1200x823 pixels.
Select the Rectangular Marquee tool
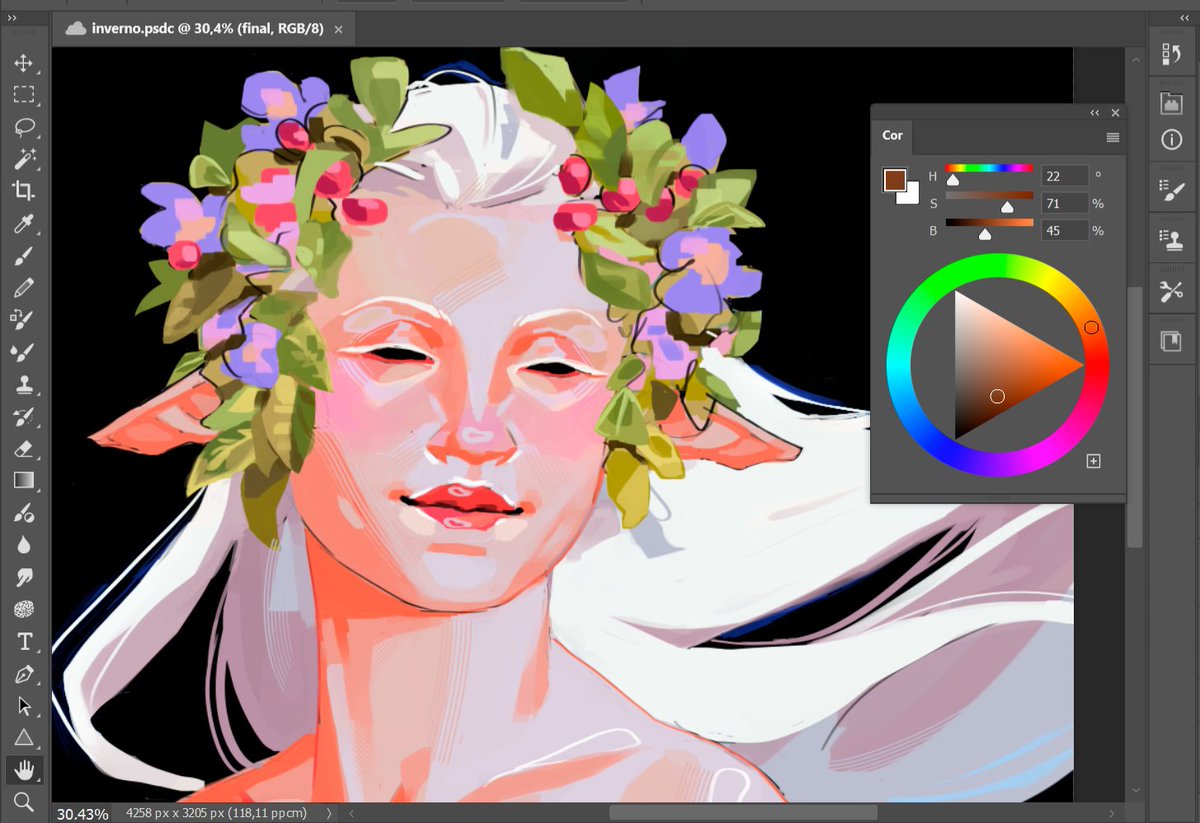[x=23, y=96]
